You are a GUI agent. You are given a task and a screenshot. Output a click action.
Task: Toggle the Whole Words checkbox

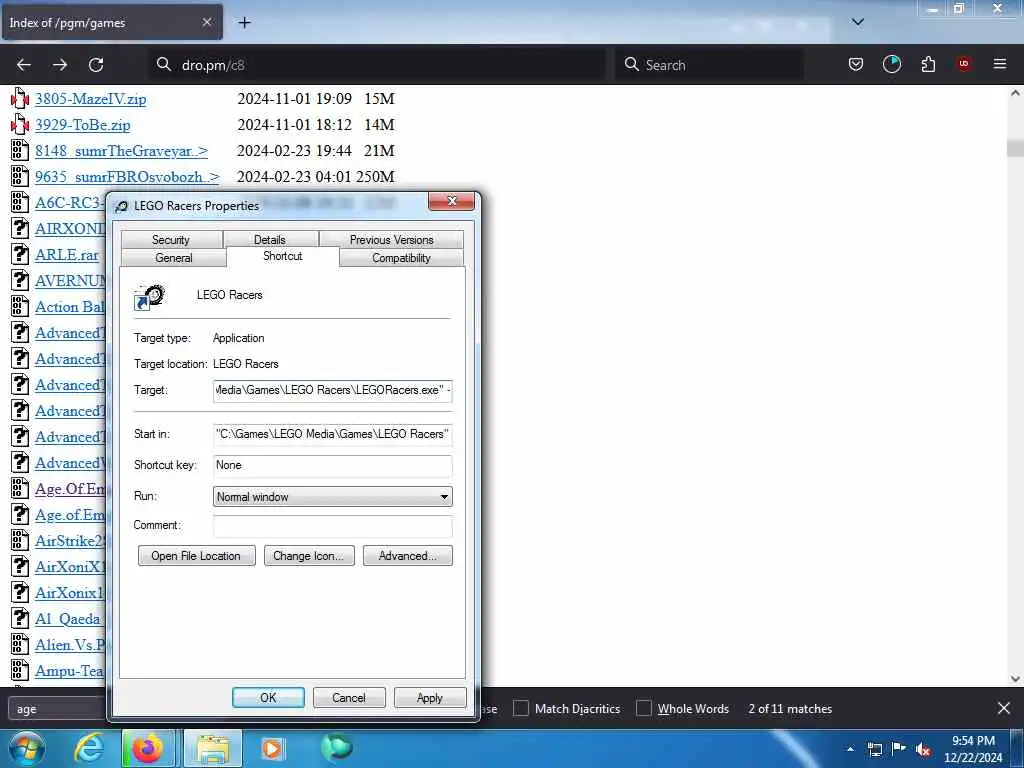(643, 708)
